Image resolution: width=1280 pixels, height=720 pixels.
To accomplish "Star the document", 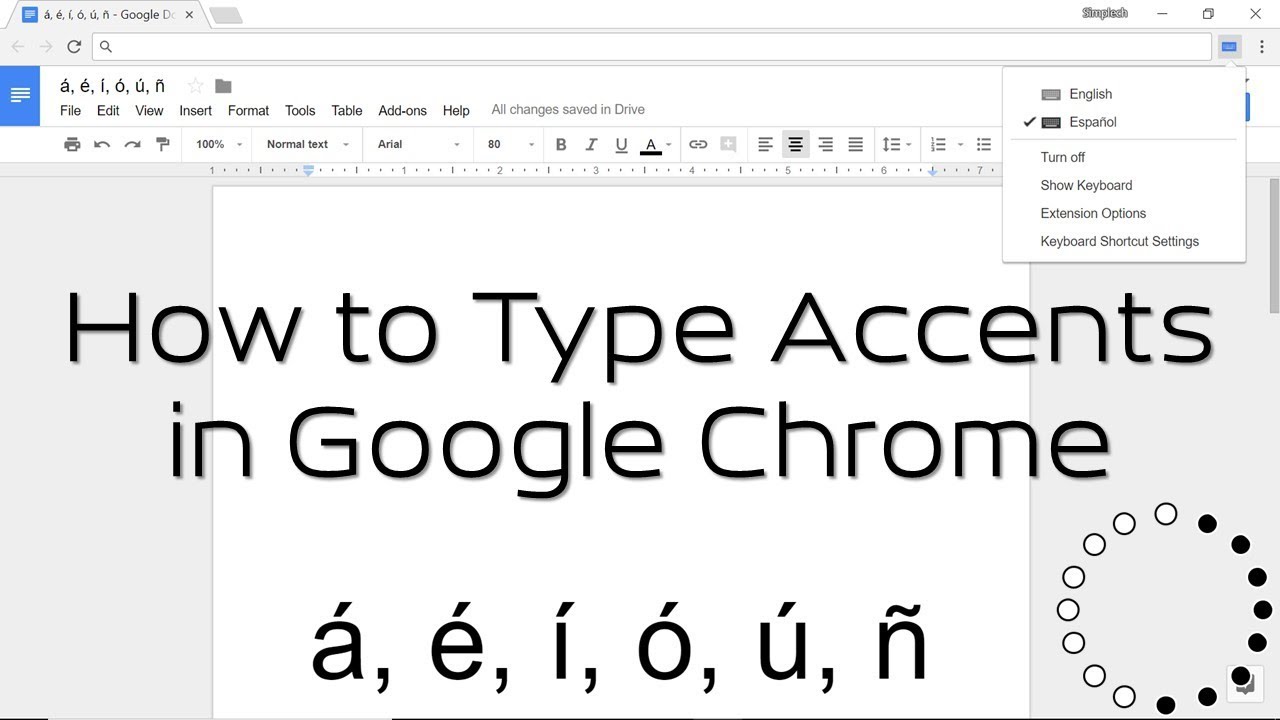I will (196, 86).
